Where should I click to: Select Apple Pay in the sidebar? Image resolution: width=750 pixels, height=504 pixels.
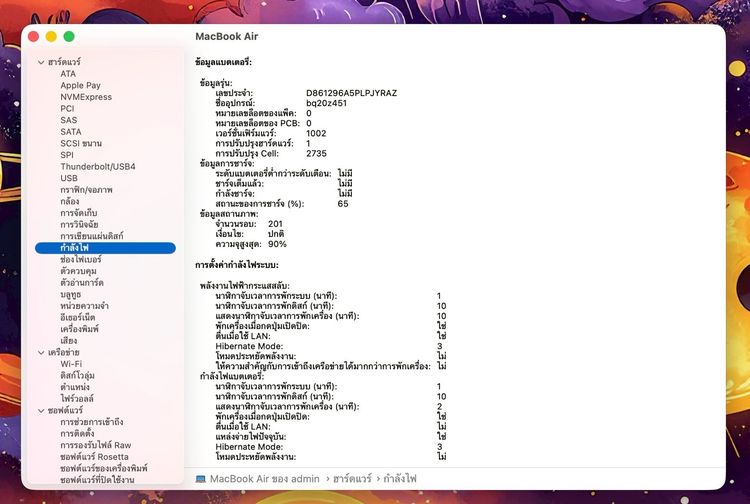click(x=80, y=85)
